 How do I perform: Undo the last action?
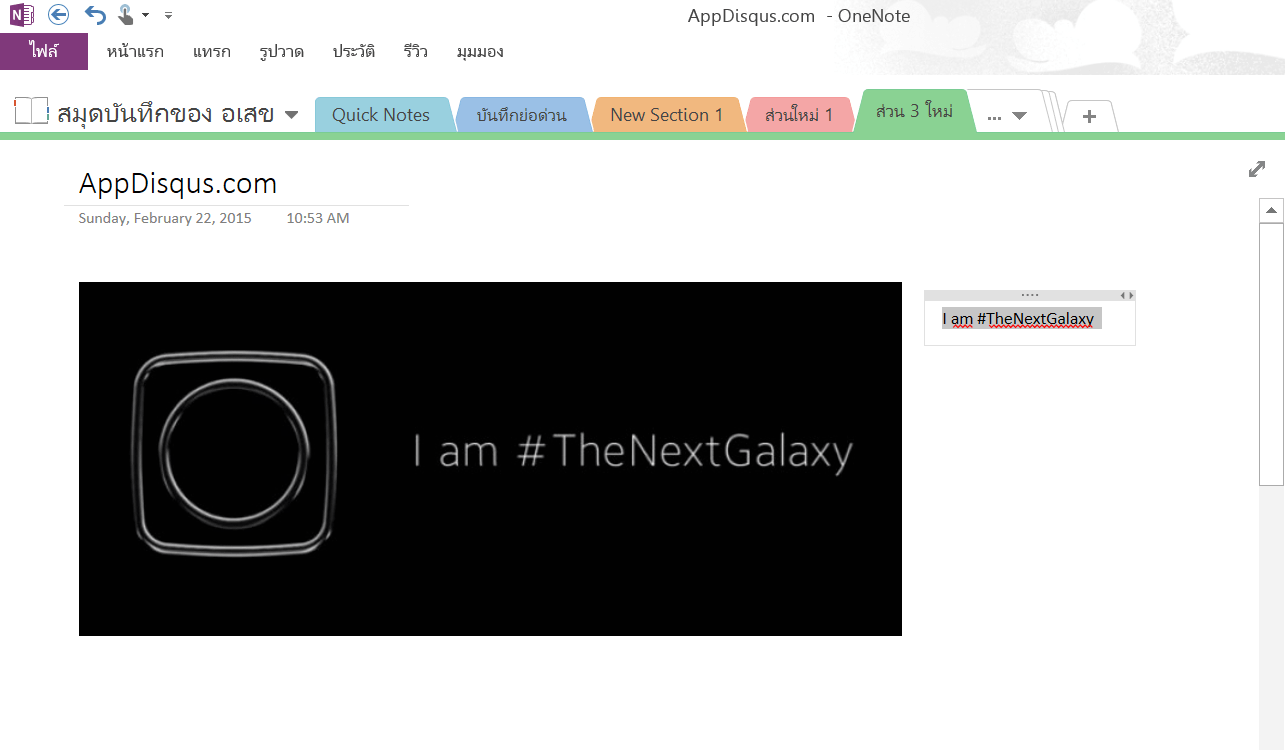coord(95,14)
